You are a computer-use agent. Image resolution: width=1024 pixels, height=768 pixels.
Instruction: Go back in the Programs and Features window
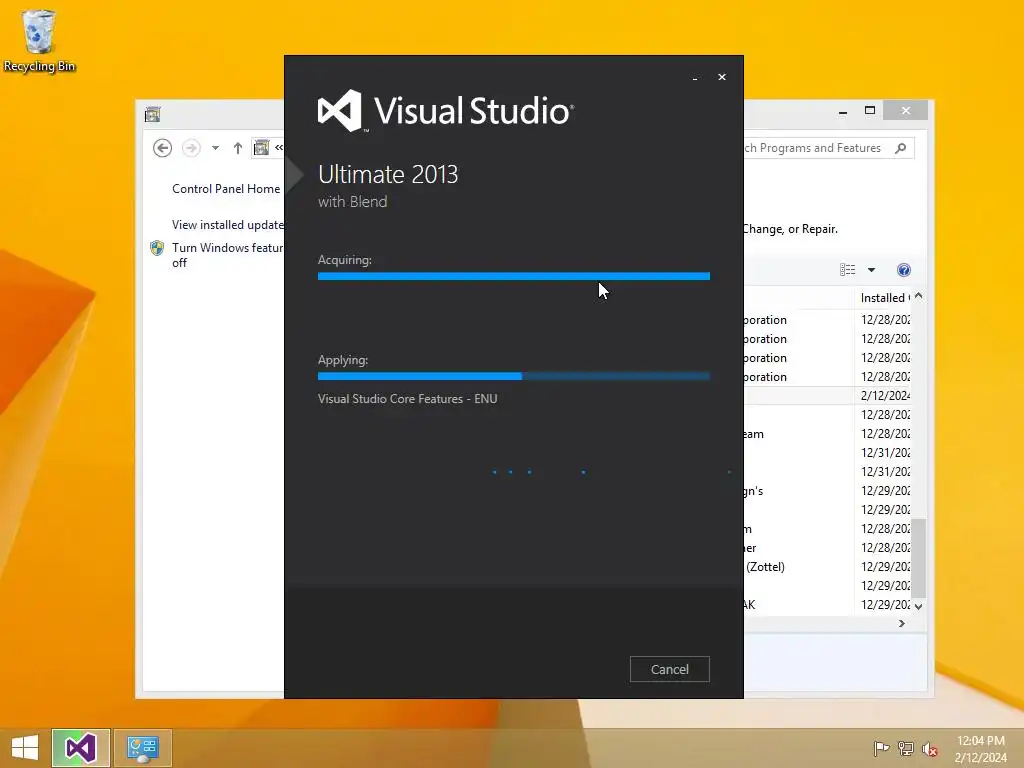(x=163, y=148)
